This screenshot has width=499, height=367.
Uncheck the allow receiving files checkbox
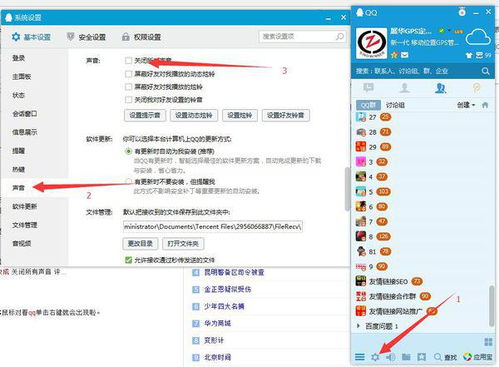pos(128,260)
